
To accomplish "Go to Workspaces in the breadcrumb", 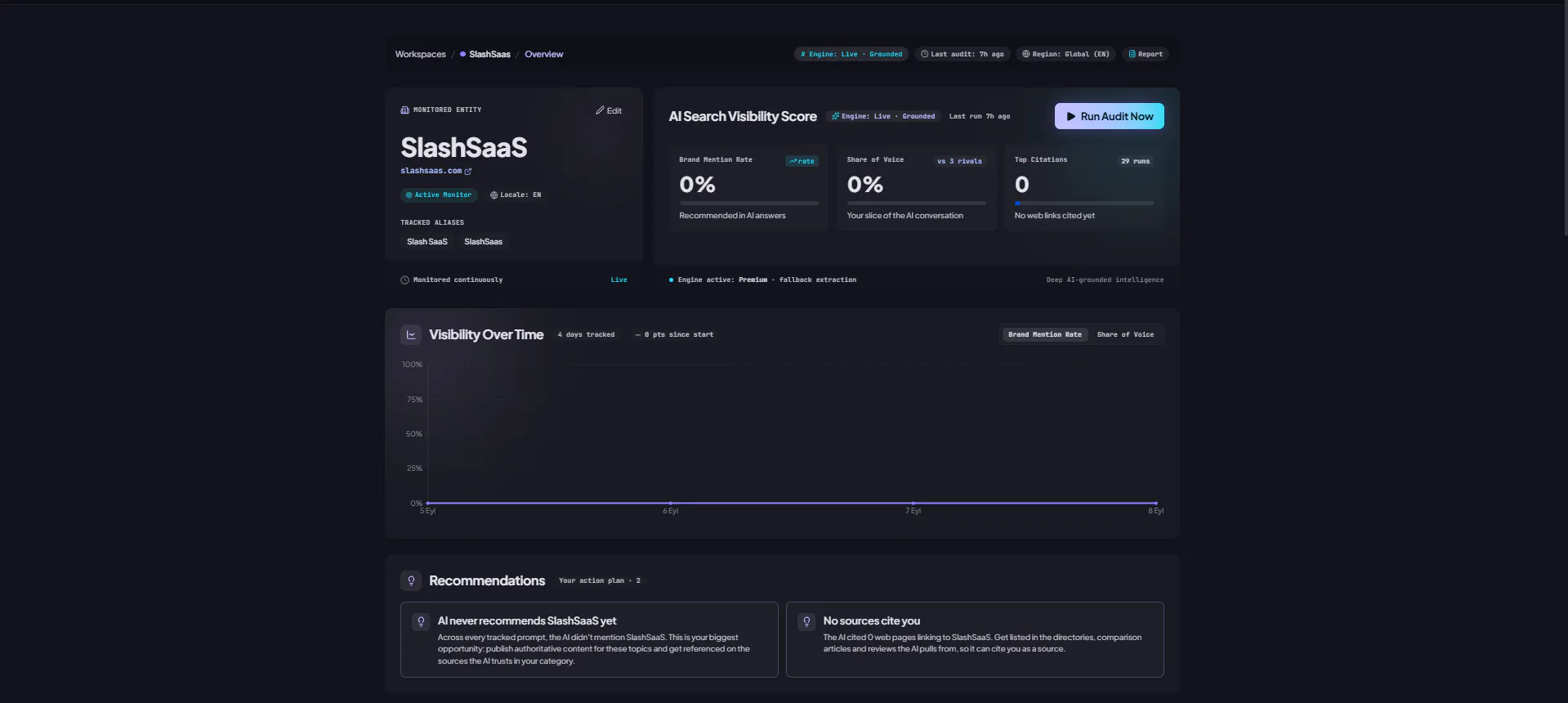I will tap(421, 55).
